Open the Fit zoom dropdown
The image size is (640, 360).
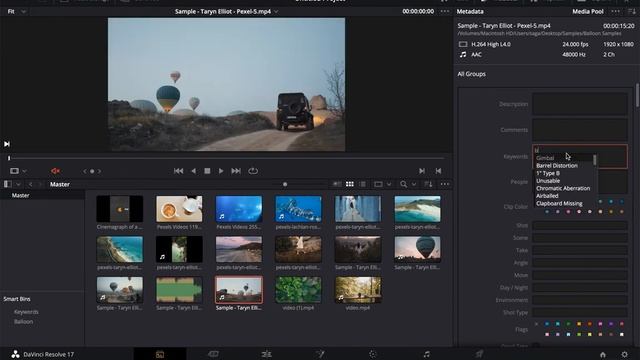pyautogui.click(x=16, y=11)
